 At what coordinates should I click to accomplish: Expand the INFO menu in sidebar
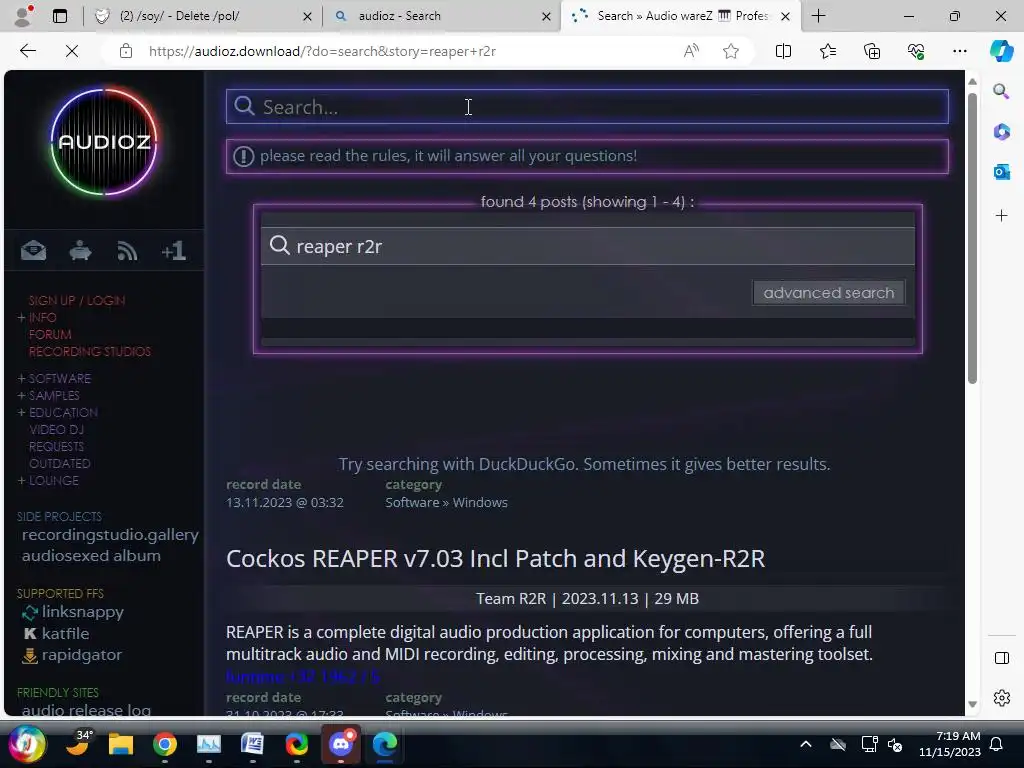pos(37,317)
